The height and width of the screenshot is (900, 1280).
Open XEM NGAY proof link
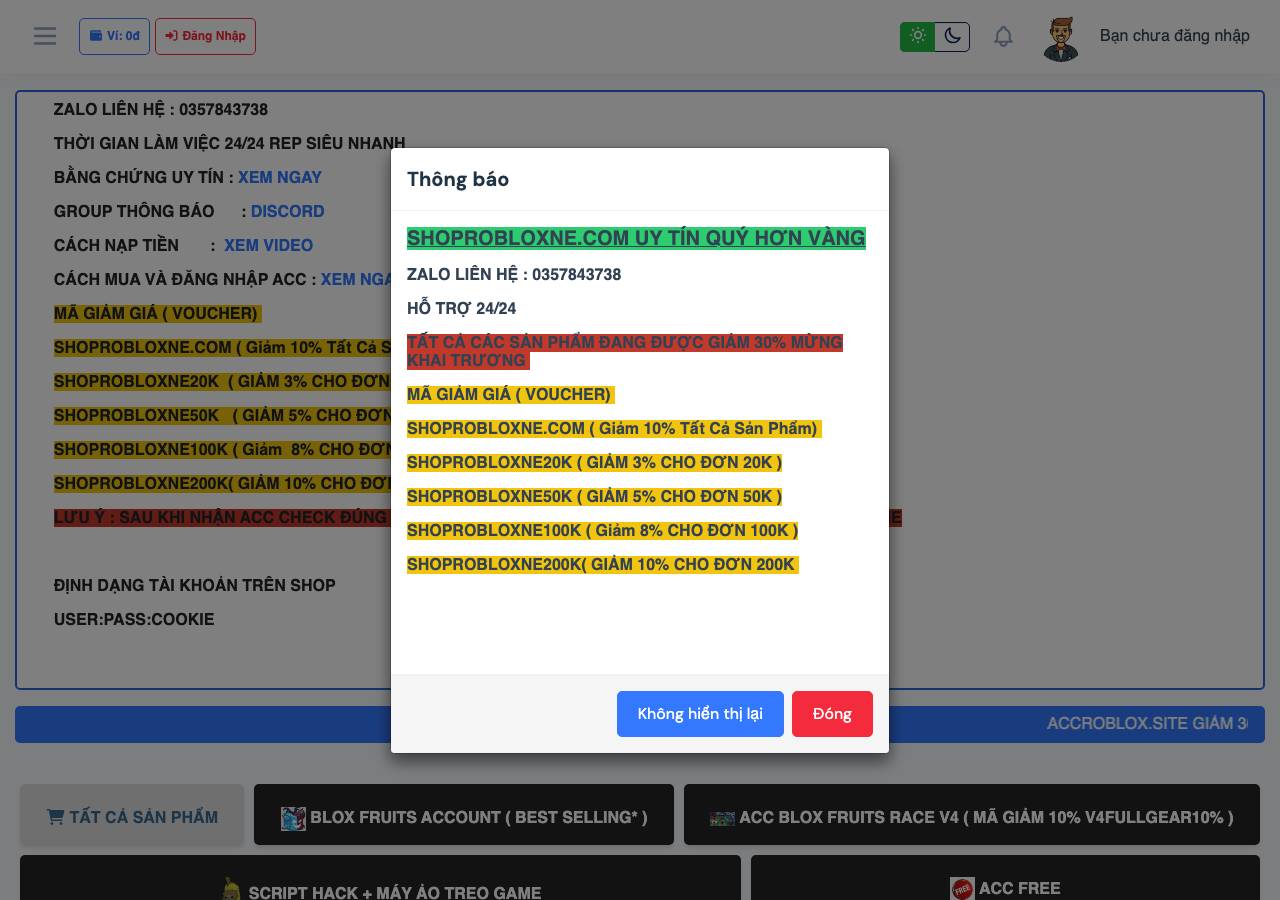(x=280, y=177)
